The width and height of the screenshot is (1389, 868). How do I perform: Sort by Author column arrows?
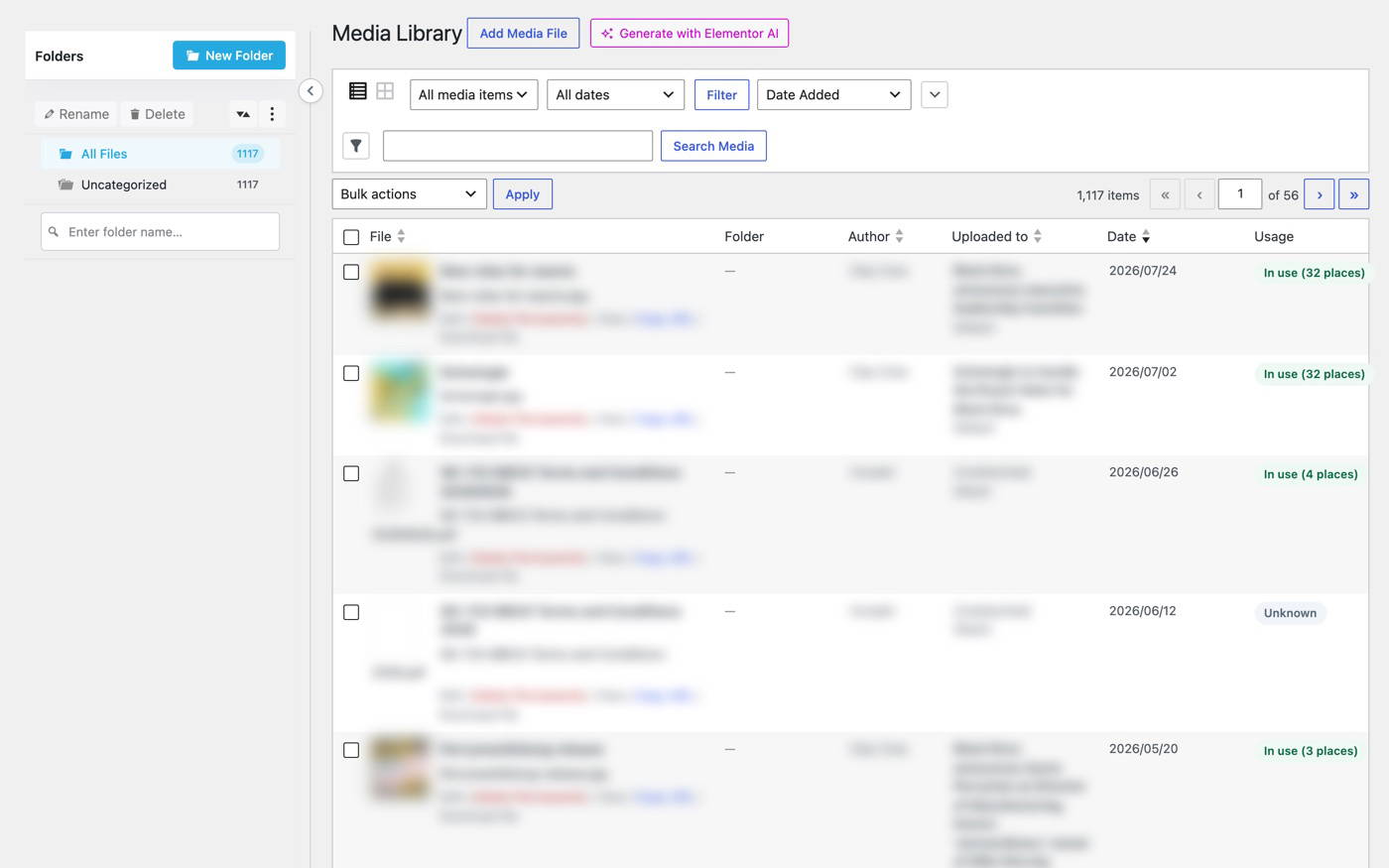coord(899,236)
